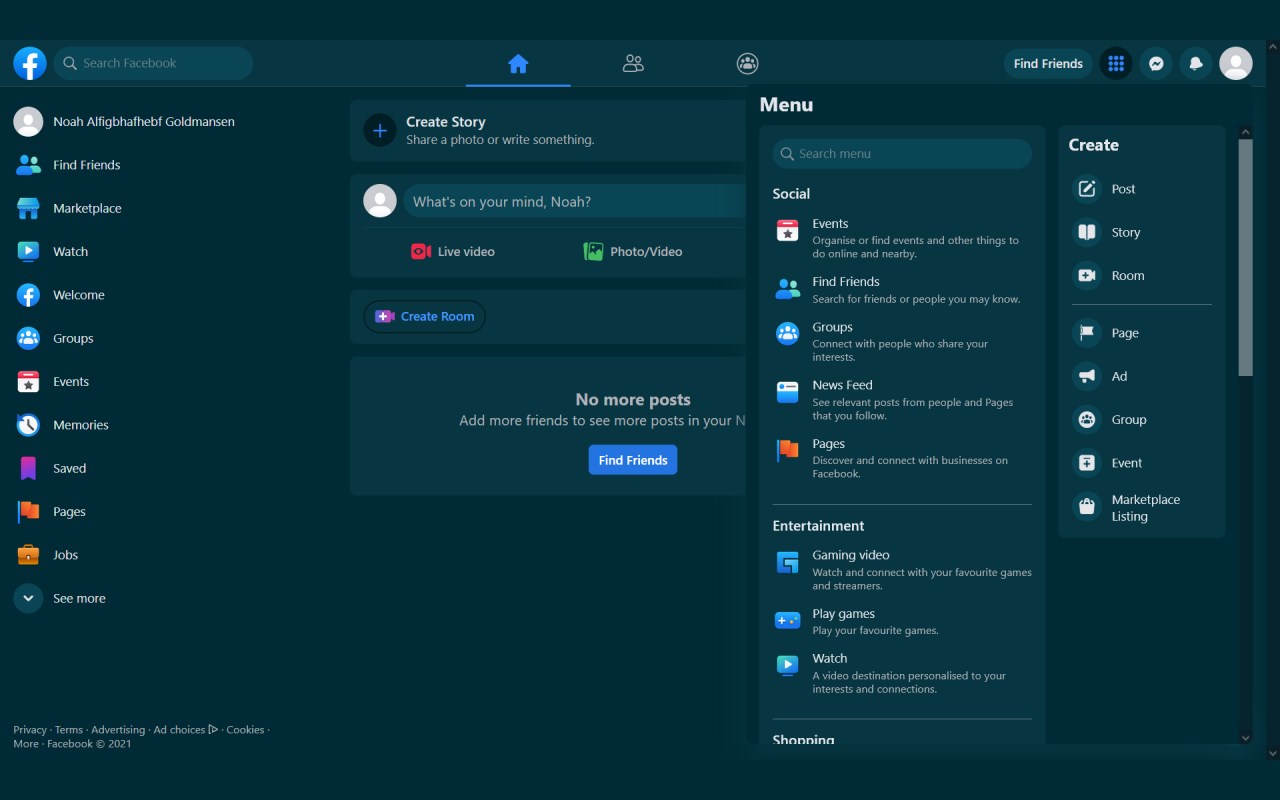Open Gaming video in Entertainment menu
This screenshot has height=800, width=1280.
point(902,569)
